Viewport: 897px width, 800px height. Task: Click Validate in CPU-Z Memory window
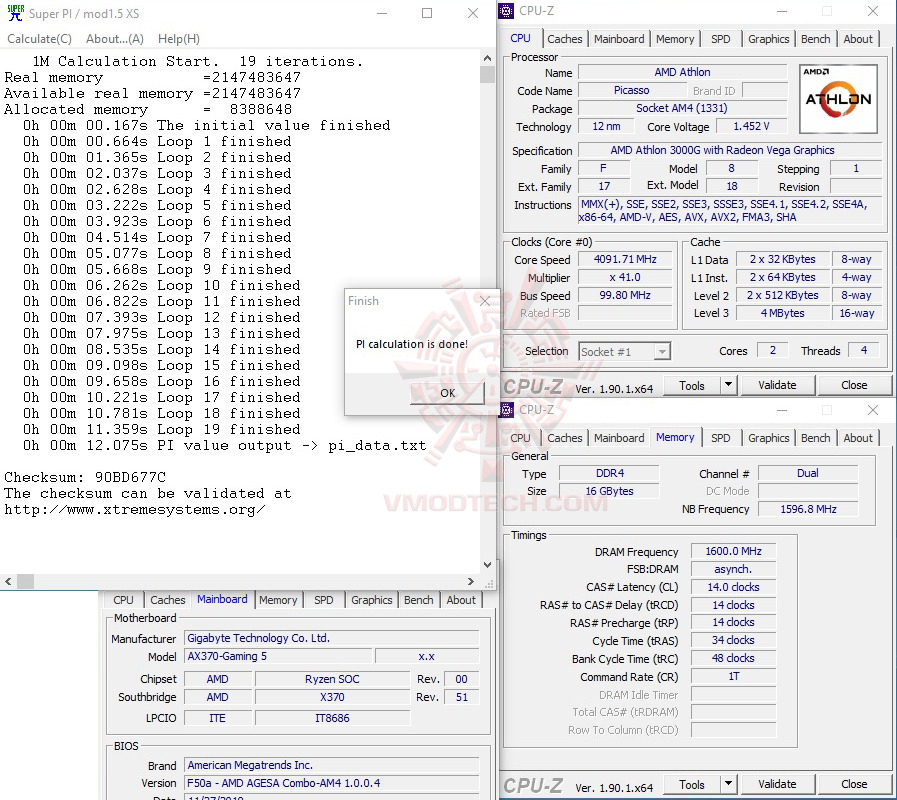777,784
